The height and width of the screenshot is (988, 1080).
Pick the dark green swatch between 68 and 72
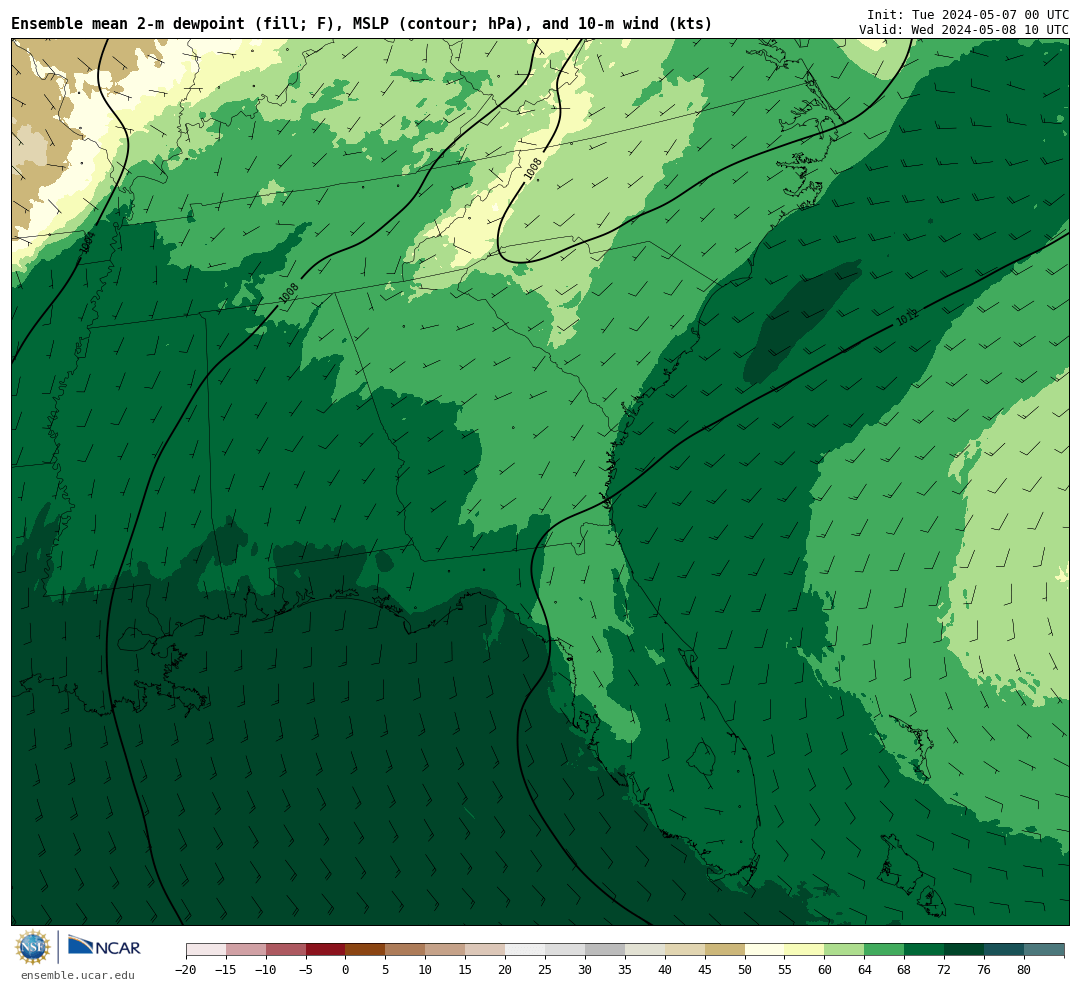tap(925, 950)
